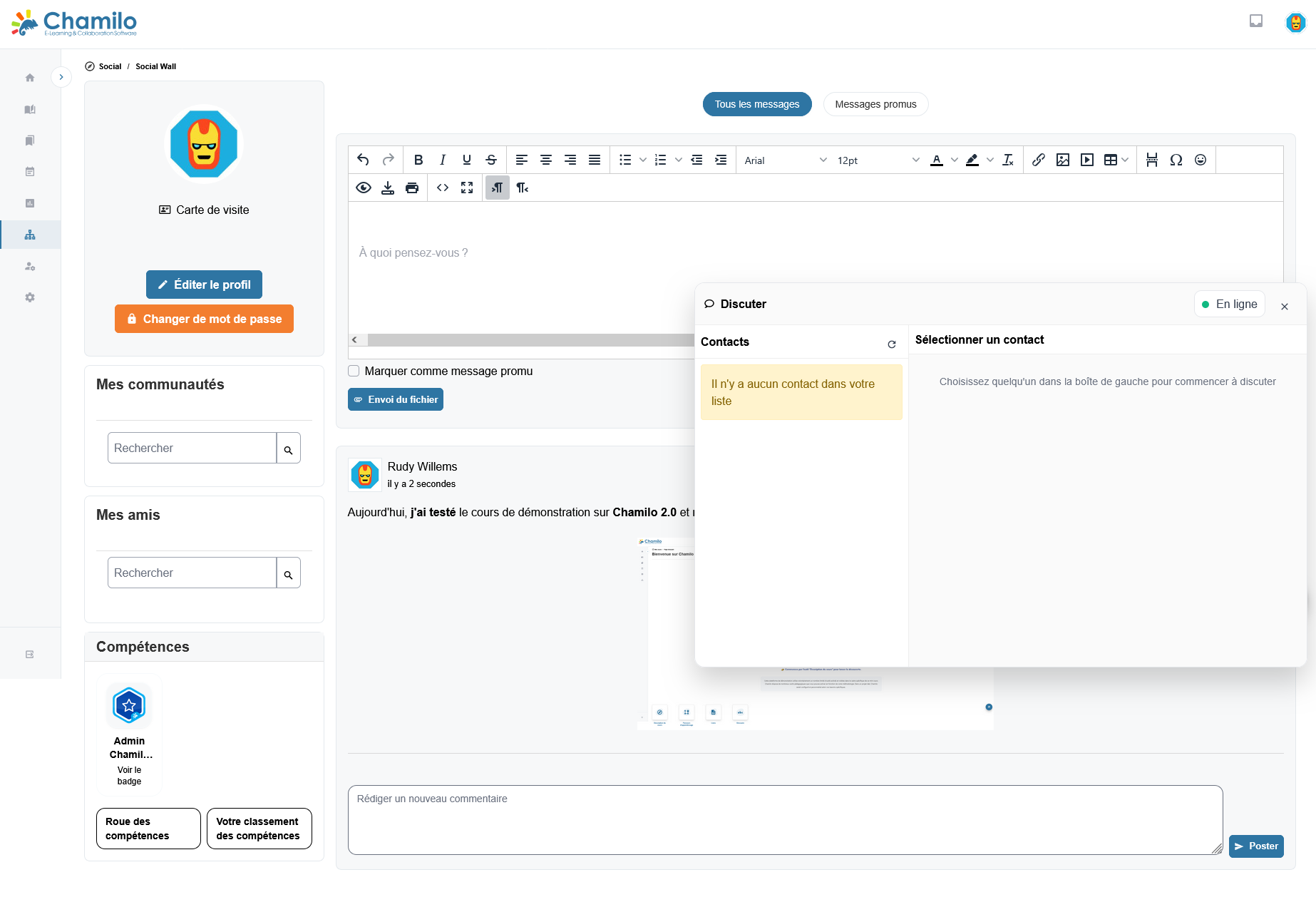This screenshot has height=907, width=1316.
Task: Toggle left-to-right text direction button
Action: [498, 188]
